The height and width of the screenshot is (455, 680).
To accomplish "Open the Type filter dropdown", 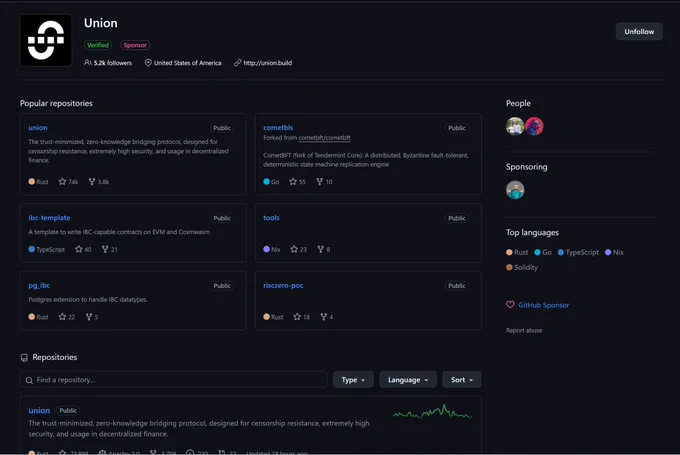I will pyautogui.click(x=353, y=380).
